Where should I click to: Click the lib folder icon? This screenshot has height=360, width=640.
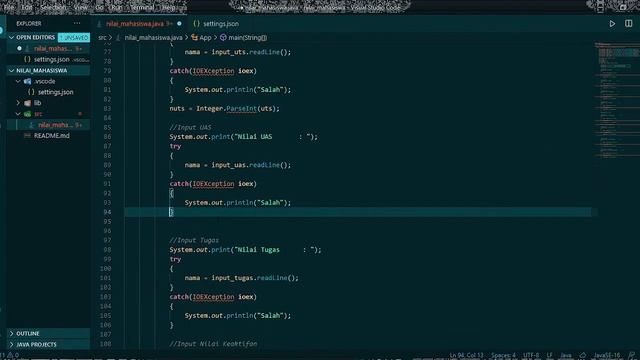click(x=27, y=103)
